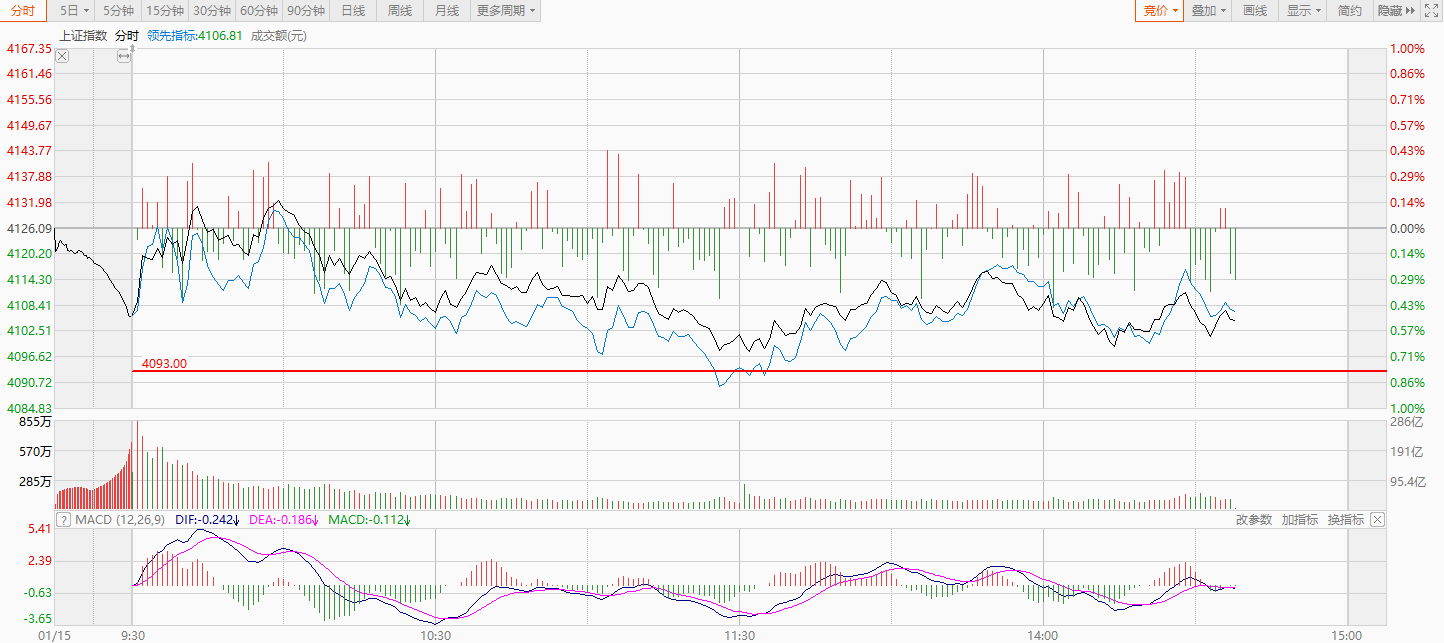The image size is (1444, 643).
Task: Expand the 显示 display options dropdown
Action: 1304,11
